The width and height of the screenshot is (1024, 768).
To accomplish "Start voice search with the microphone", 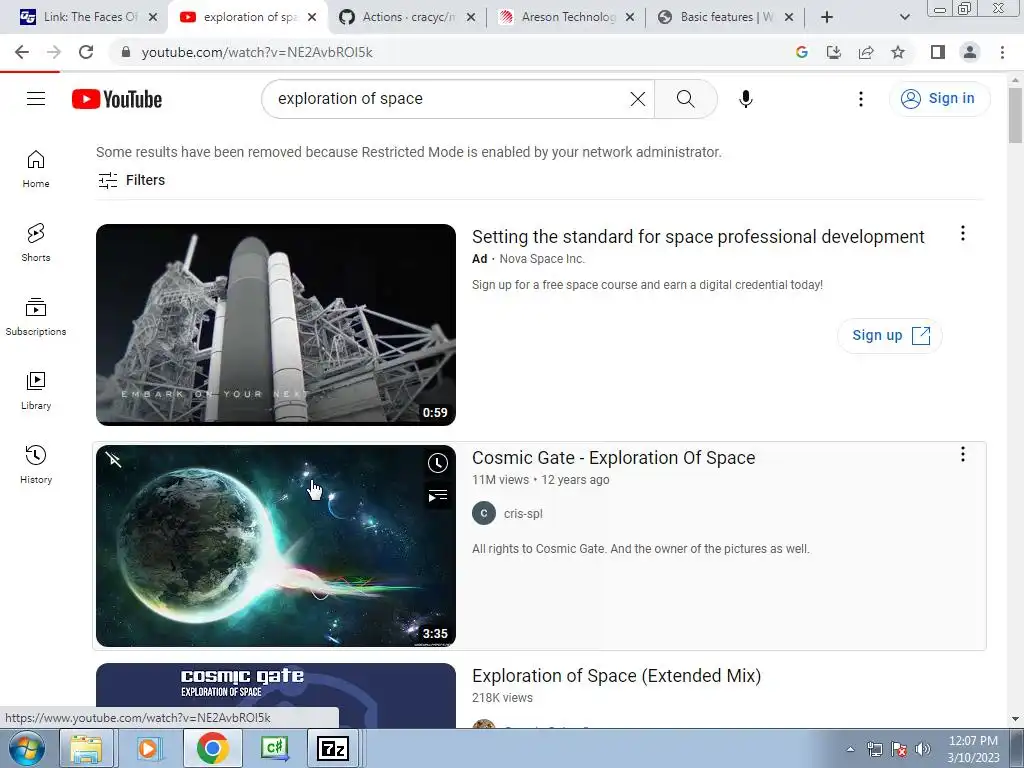I will (746, 99).
